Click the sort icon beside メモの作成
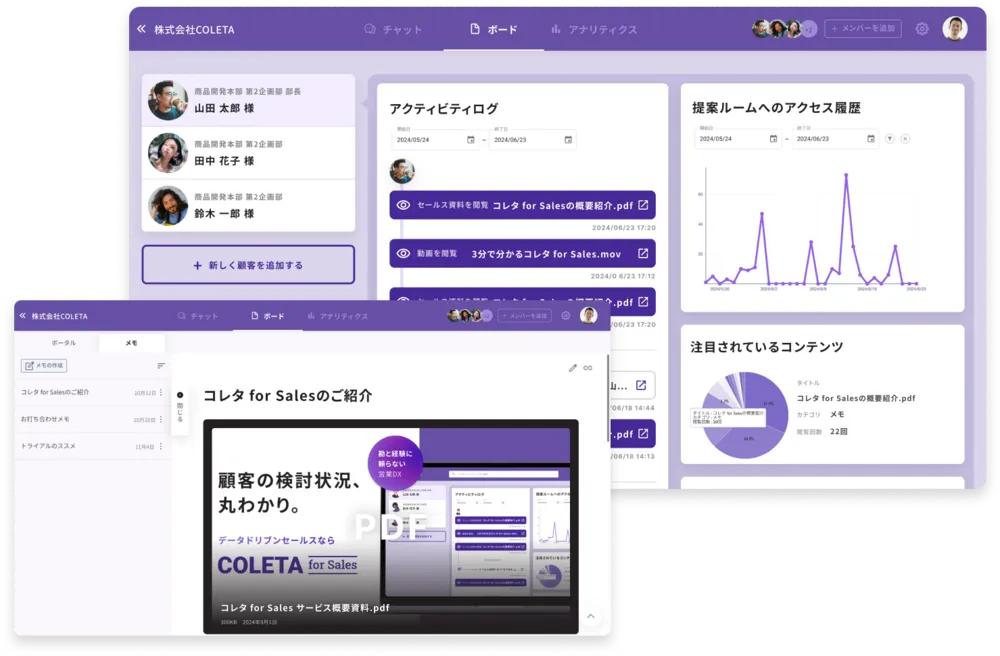Screen dimensions: 1000x656 point(161,365)
